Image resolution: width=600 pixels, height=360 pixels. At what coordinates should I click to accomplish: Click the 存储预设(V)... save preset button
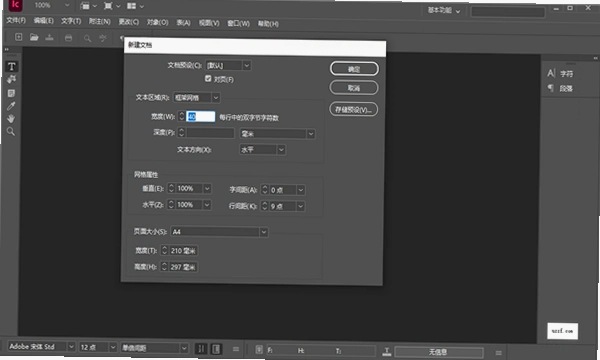point(354,110)
